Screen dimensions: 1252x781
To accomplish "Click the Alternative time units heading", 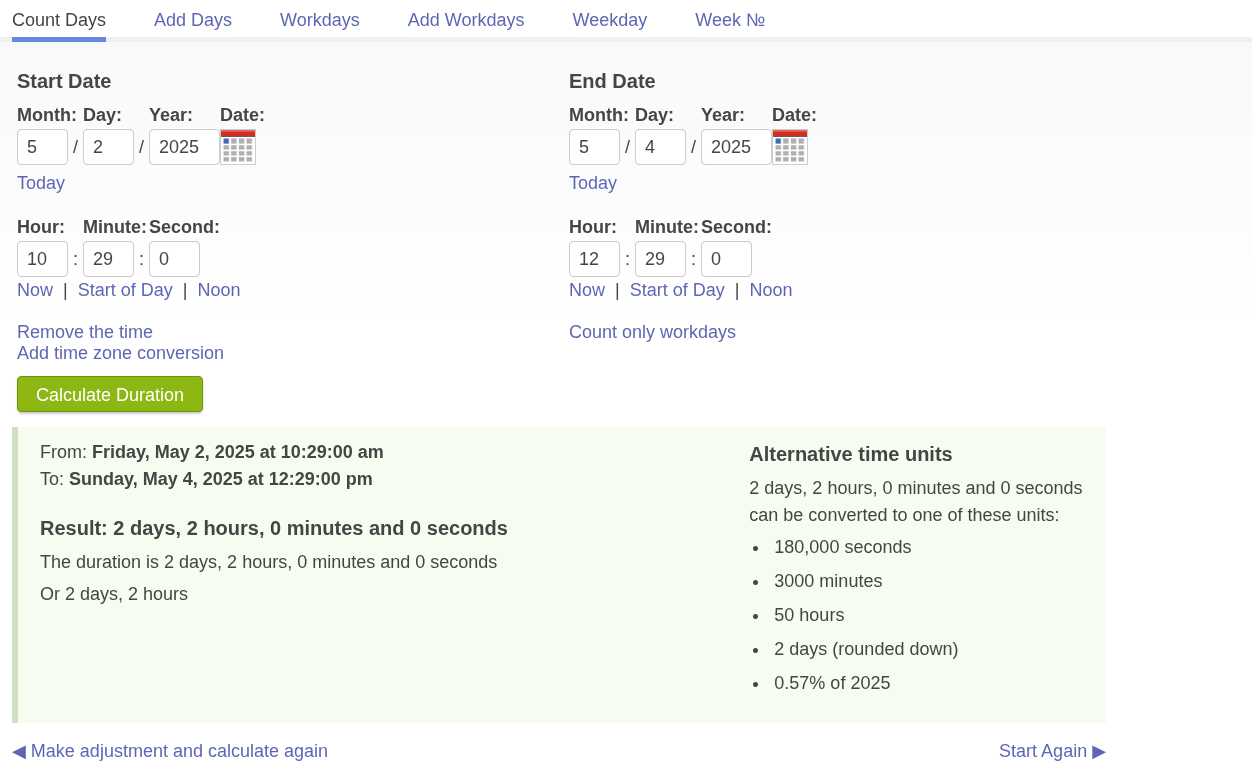I will coord(851,454).
